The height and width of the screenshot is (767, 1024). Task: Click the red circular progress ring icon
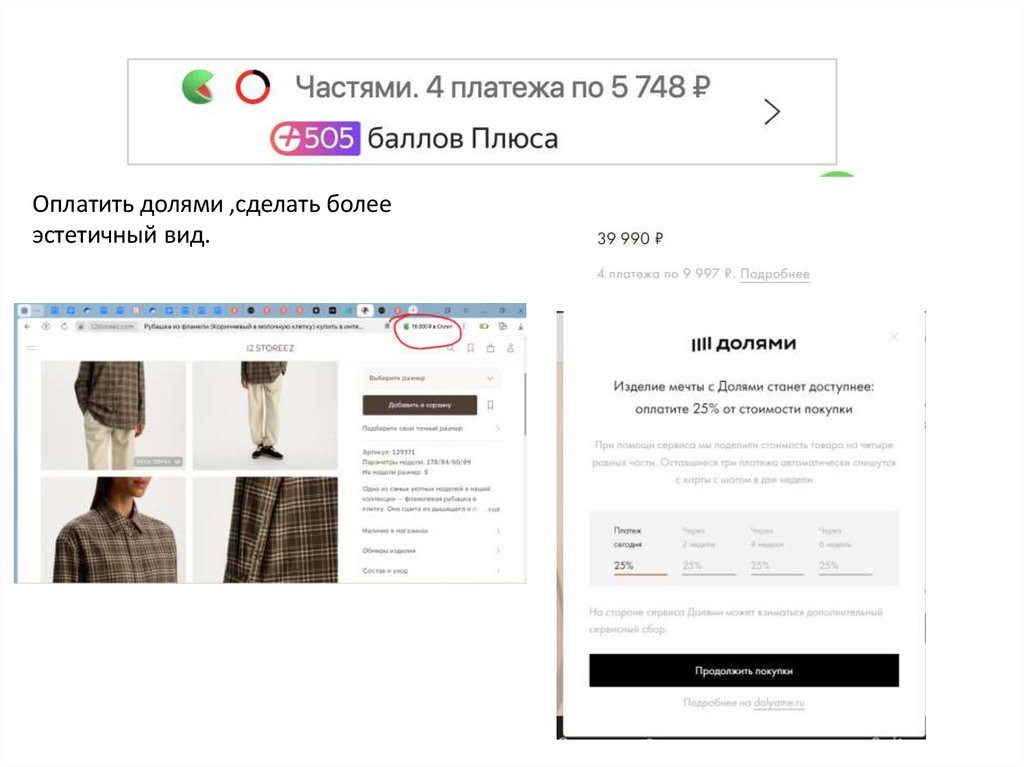253,87
